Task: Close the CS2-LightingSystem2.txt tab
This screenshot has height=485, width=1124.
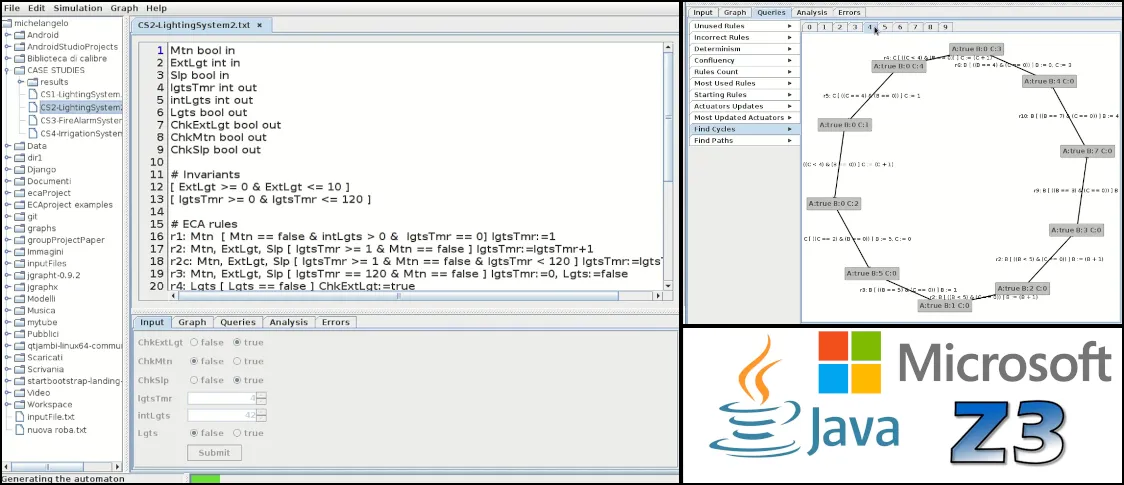Action: pyautogui.click(x=259, y=25)
